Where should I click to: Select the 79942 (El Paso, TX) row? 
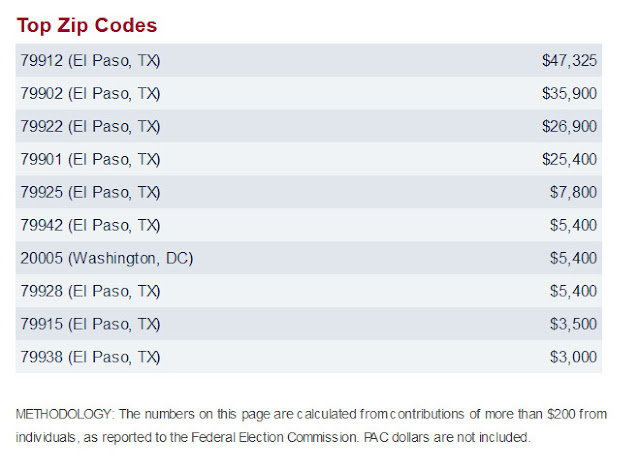pyautogui.click(x=309, y=225)
